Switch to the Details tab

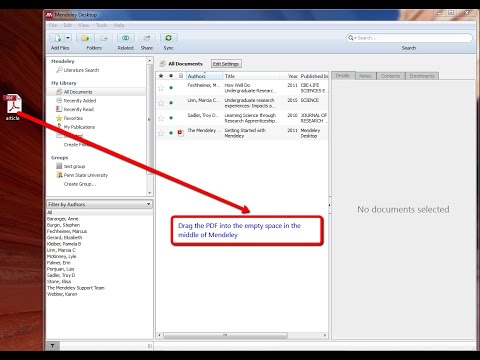coord(343,76)
